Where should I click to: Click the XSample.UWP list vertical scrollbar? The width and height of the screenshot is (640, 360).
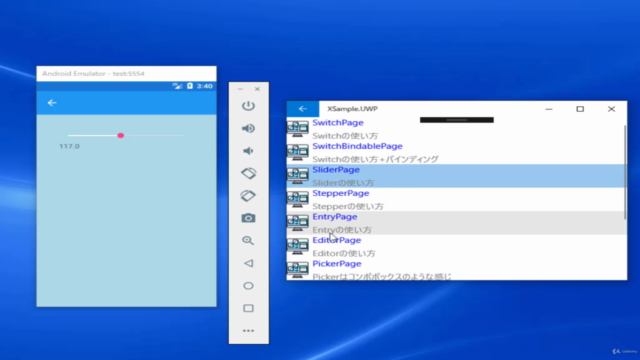pyautogui.click(x=625, y=171)
